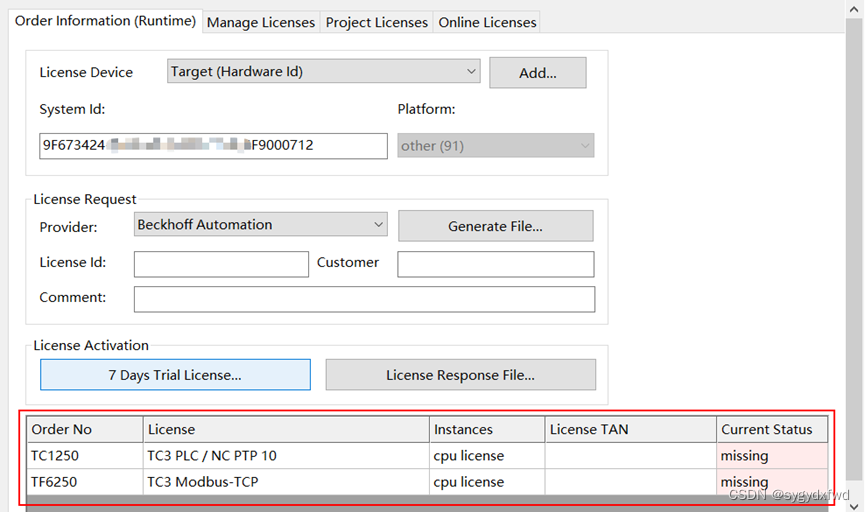Screen dimensions: 865x512
Task: Open the Project Licenses tab
Action: pyautogui.click(x=377, y=22)
